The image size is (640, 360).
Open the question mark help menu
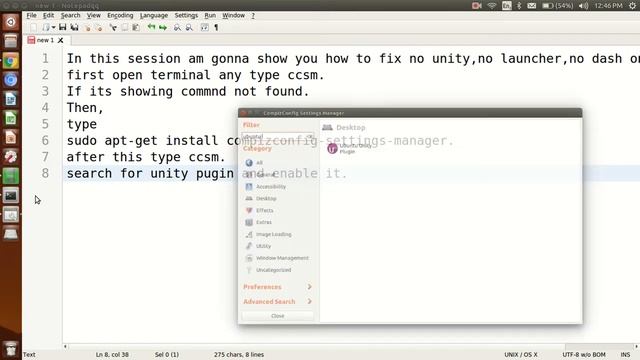click(x=253, y=15)
